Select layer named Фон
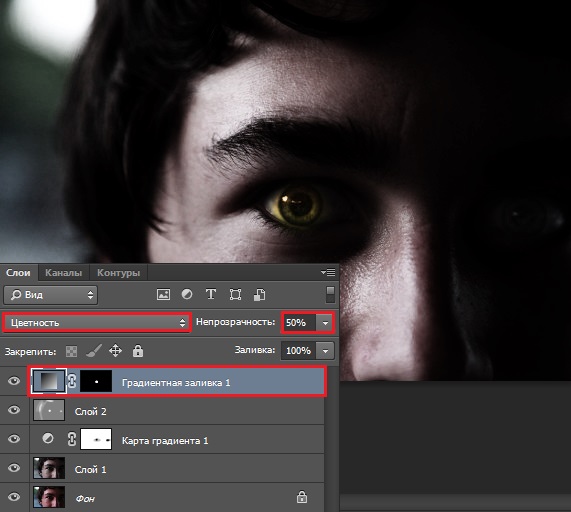571x512 pixels. [85, 499]
